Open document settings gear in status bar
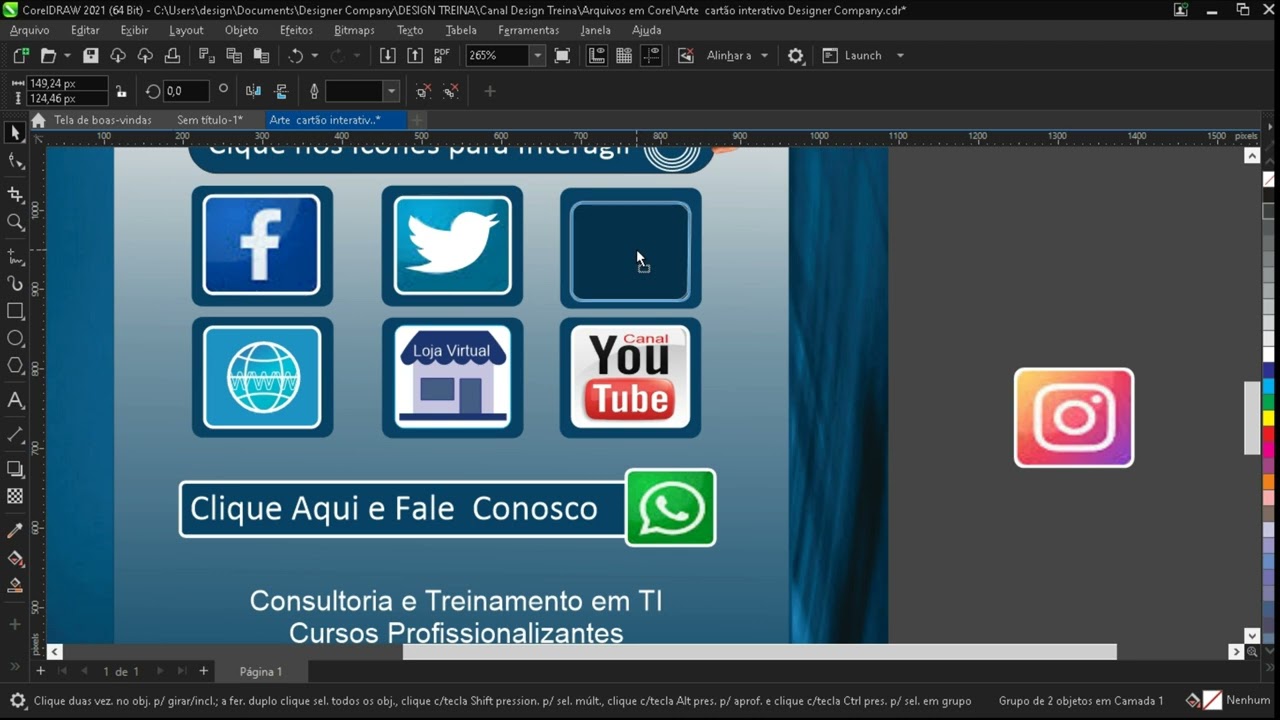 (17, 701)
